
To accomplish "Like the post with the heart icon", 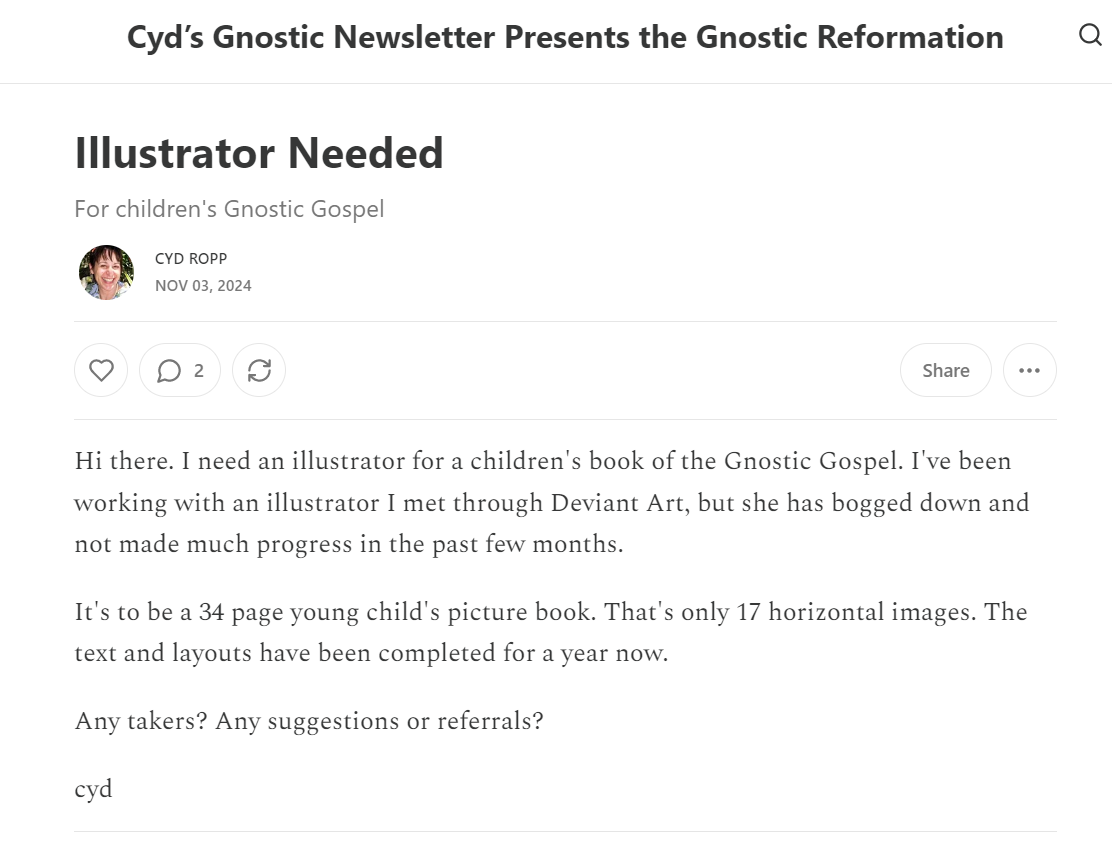I will (101, 370).
